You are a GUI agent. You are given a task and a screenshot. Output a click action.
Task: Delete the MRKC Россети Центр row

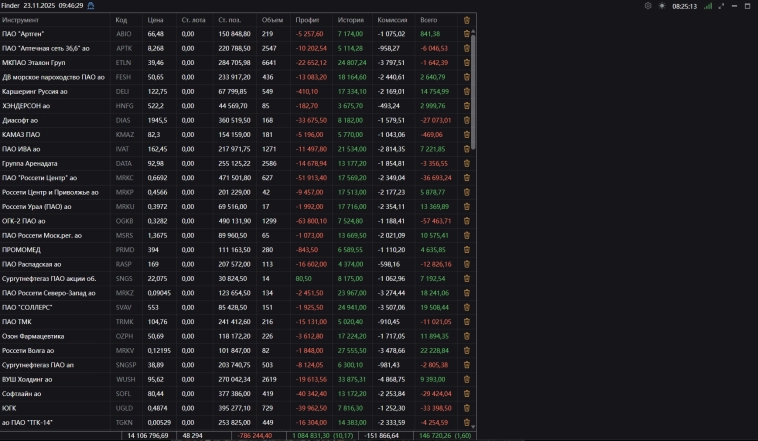(x=466, y=178)
